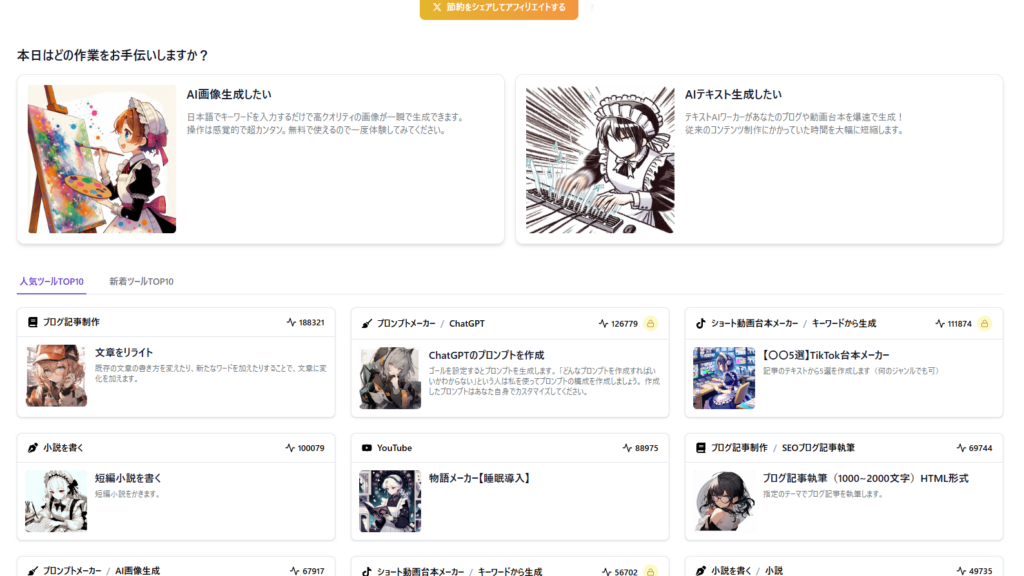Open the 新着ツールTOP10 tab

coord(141,282)
